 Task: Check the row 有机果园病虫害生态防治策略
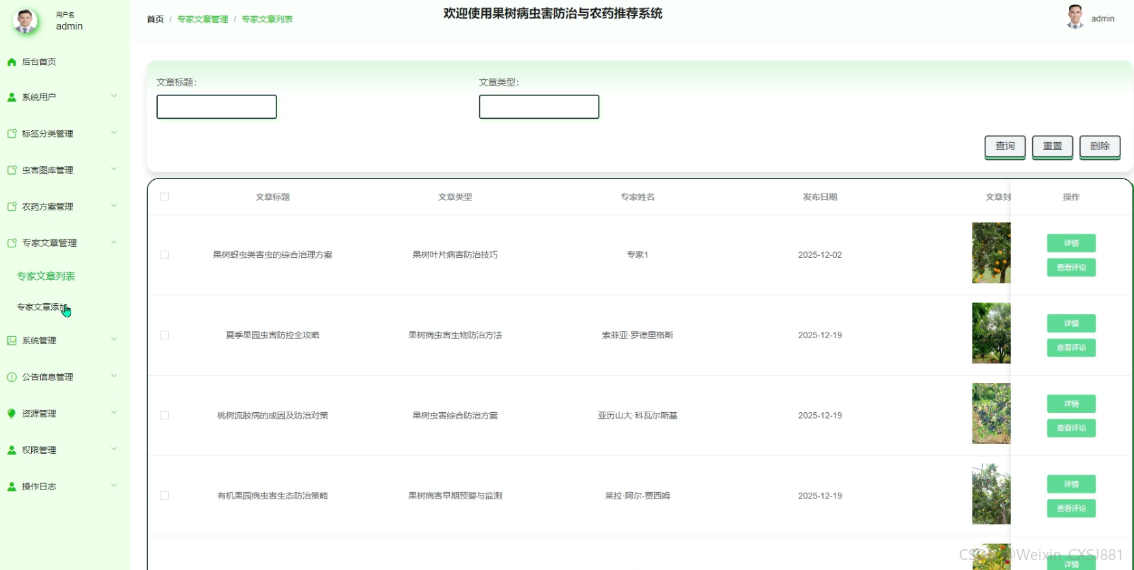click(x=164, y=495)
